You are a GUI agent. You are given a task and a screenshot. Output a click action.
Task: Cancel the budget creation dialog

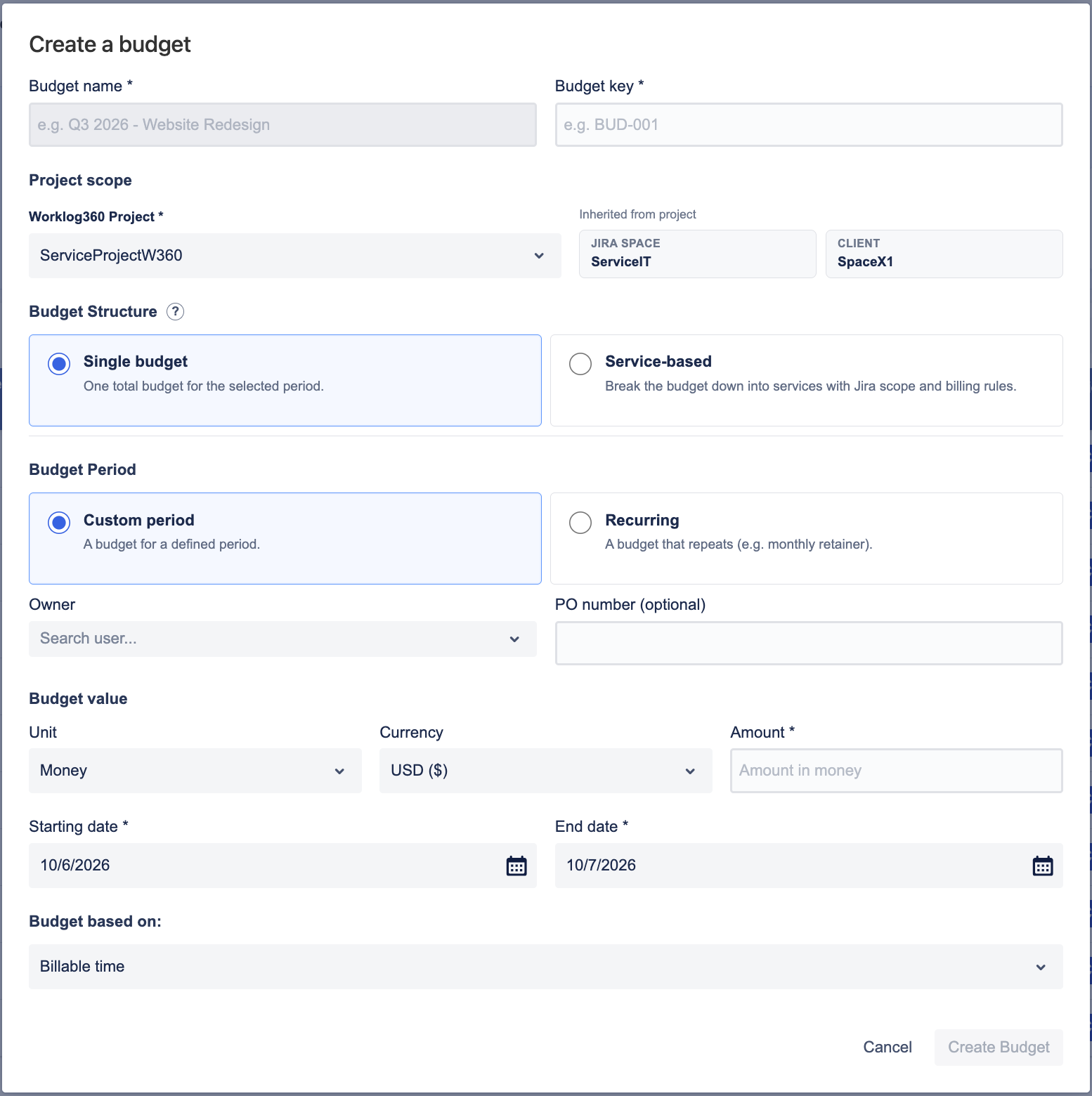coord(888,1047)
